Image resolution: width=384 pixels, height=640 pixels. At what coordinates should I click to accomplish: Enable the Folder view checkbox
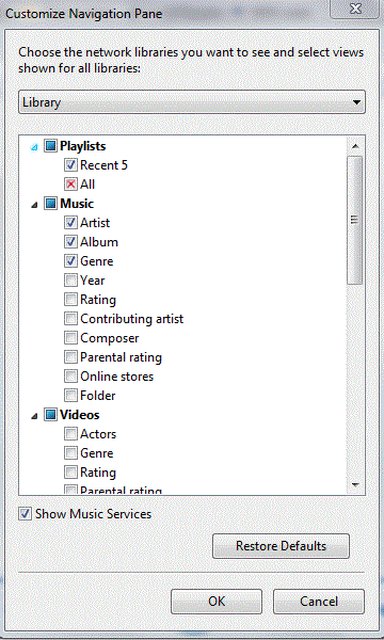point(71,396)
